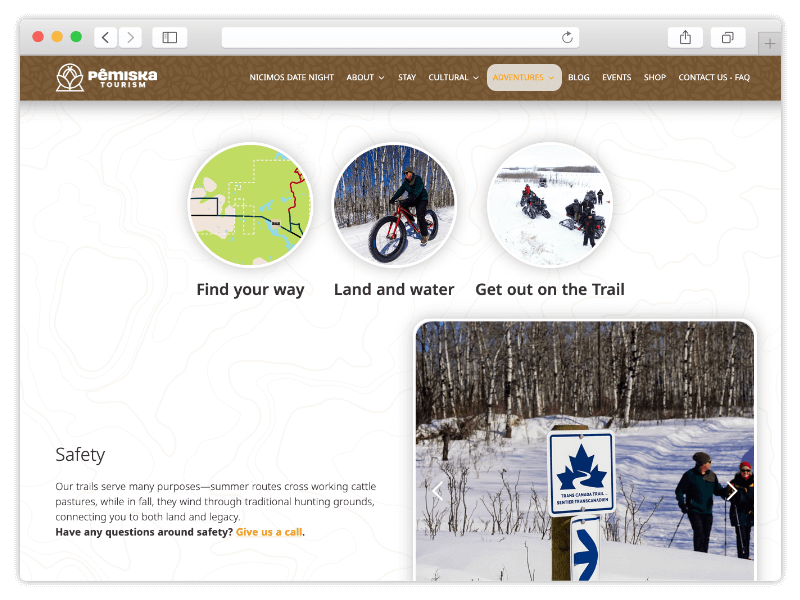This screenshot has height=600, width=800.
Task: Toggle the browser sidebar panel icon
Action: (x=169, y=37)
